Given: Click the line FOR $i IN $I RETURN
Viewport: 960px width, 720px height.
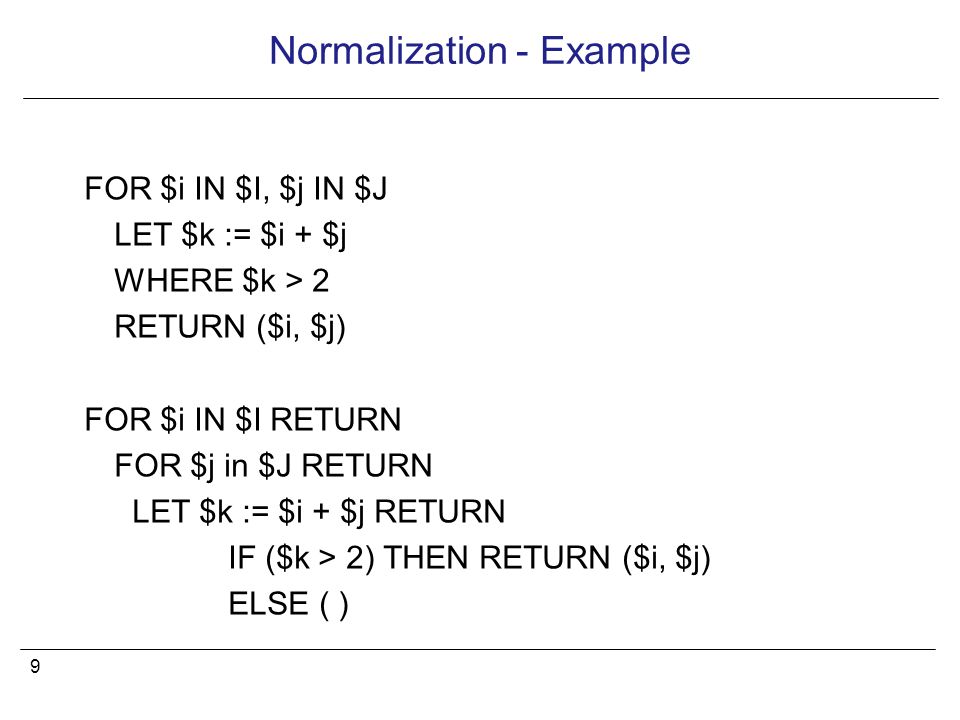Looking at the screenshot, I should click(242, 420).
